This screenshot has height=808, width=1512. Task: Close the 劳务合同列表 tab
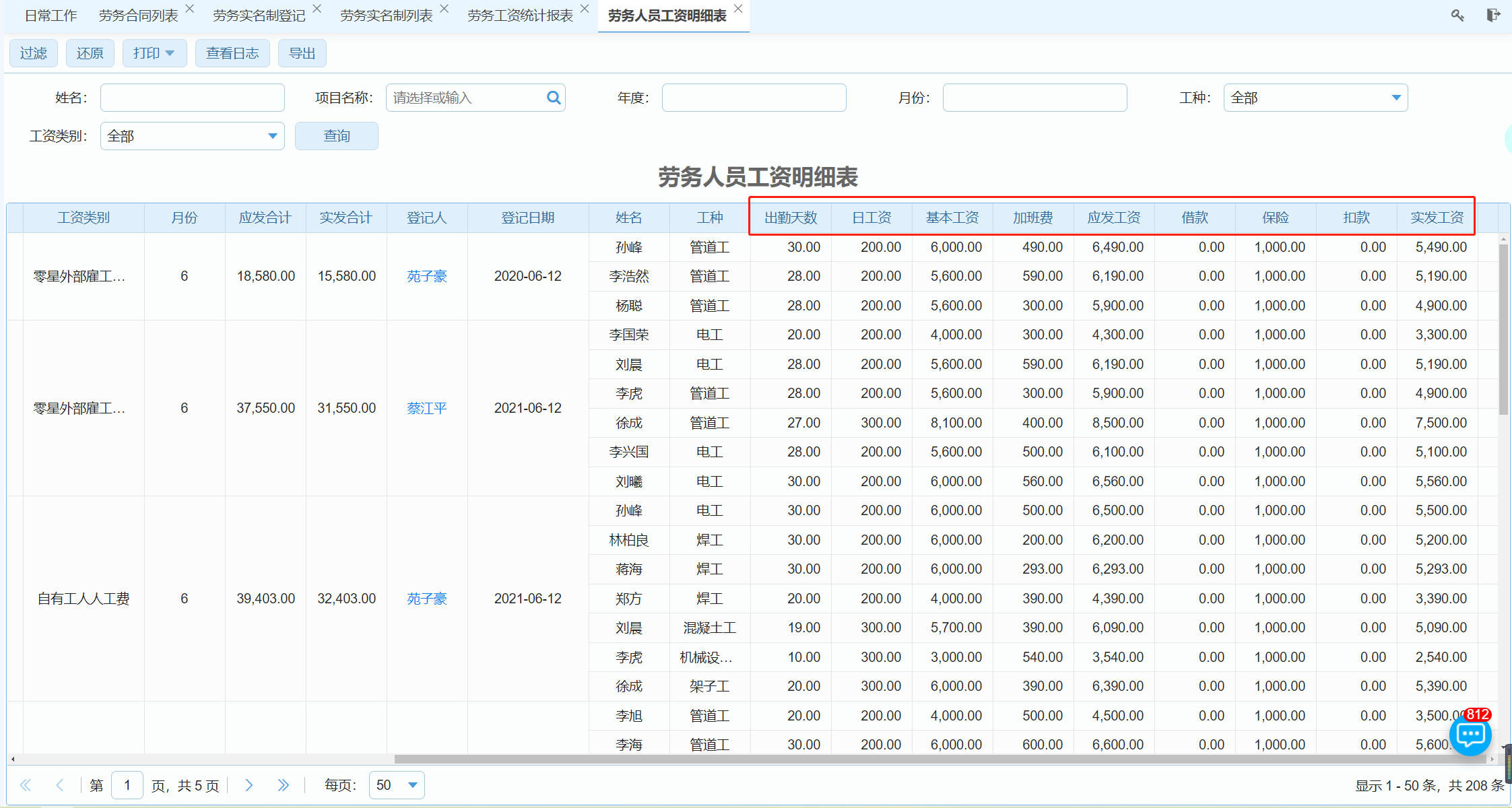coord(190,9)
